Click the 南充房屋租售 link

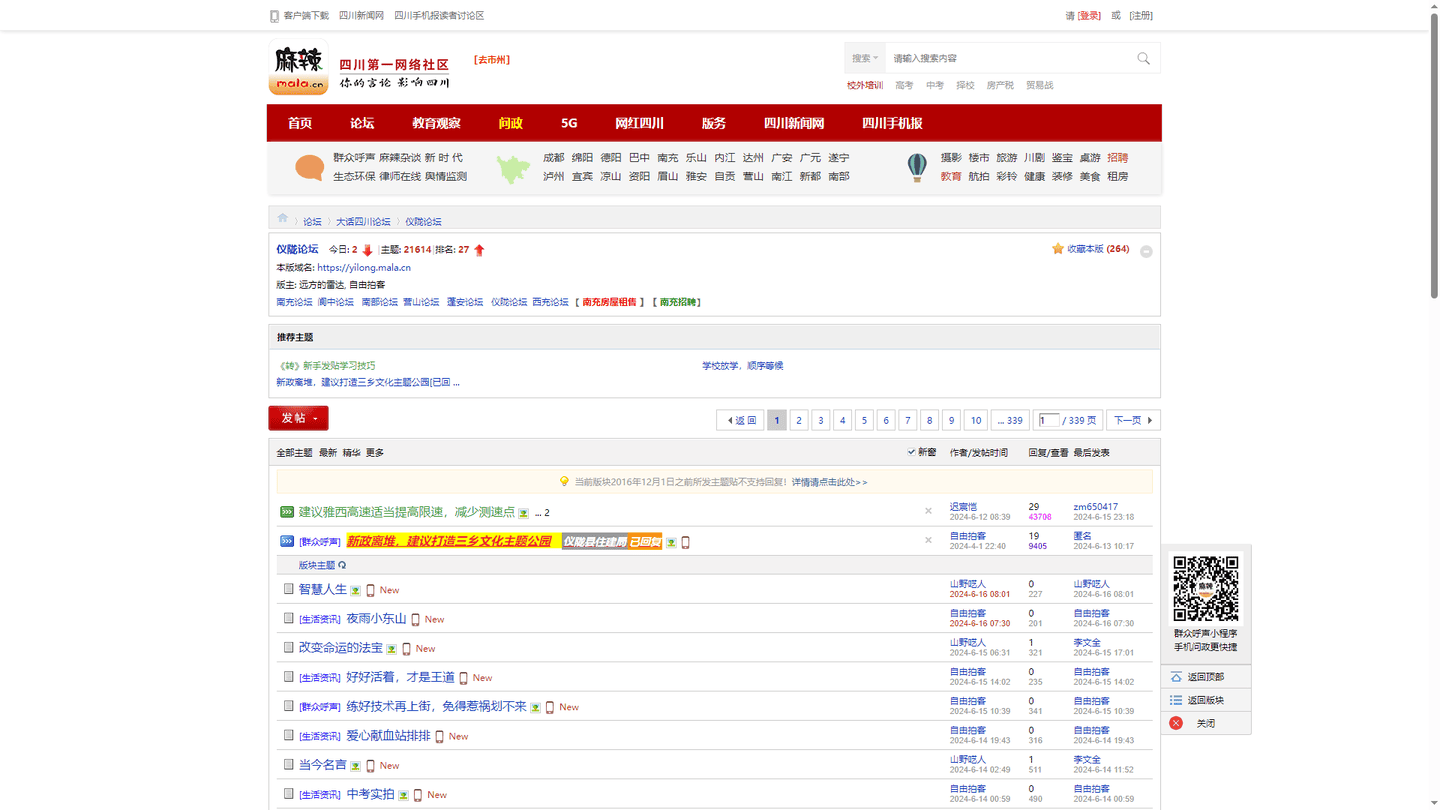(609, 302)
